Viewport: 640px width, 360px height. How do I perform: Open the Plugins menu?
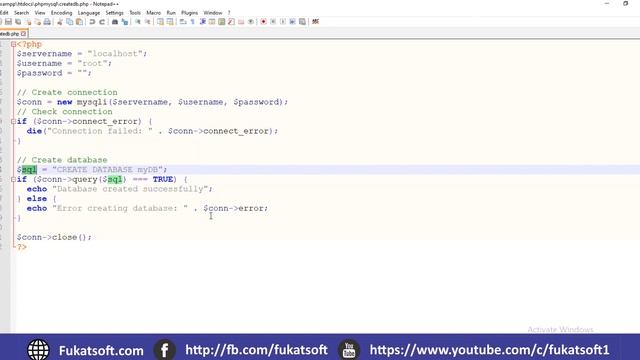click(x=189, y=13)
